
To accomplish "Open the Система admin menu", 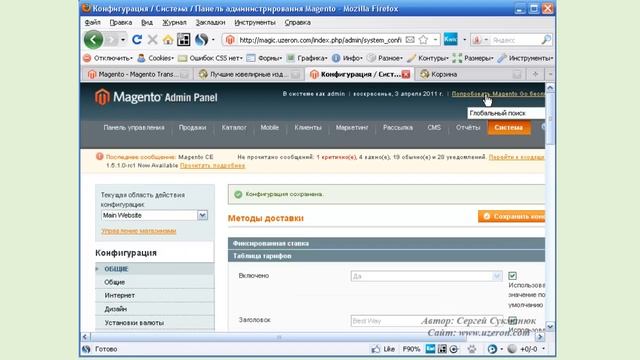I will point(509,128).
